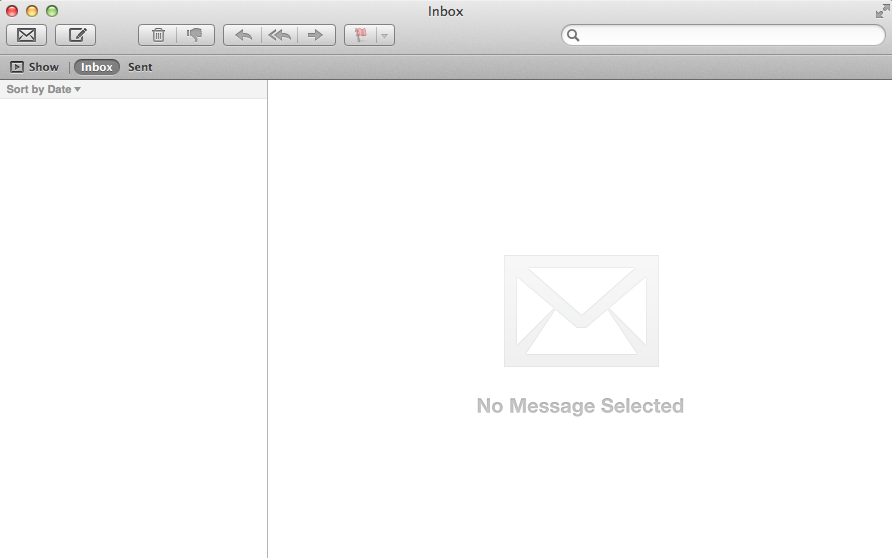Flag message with red flag icon
Viewport: 892px width, 558px height.
361,35
